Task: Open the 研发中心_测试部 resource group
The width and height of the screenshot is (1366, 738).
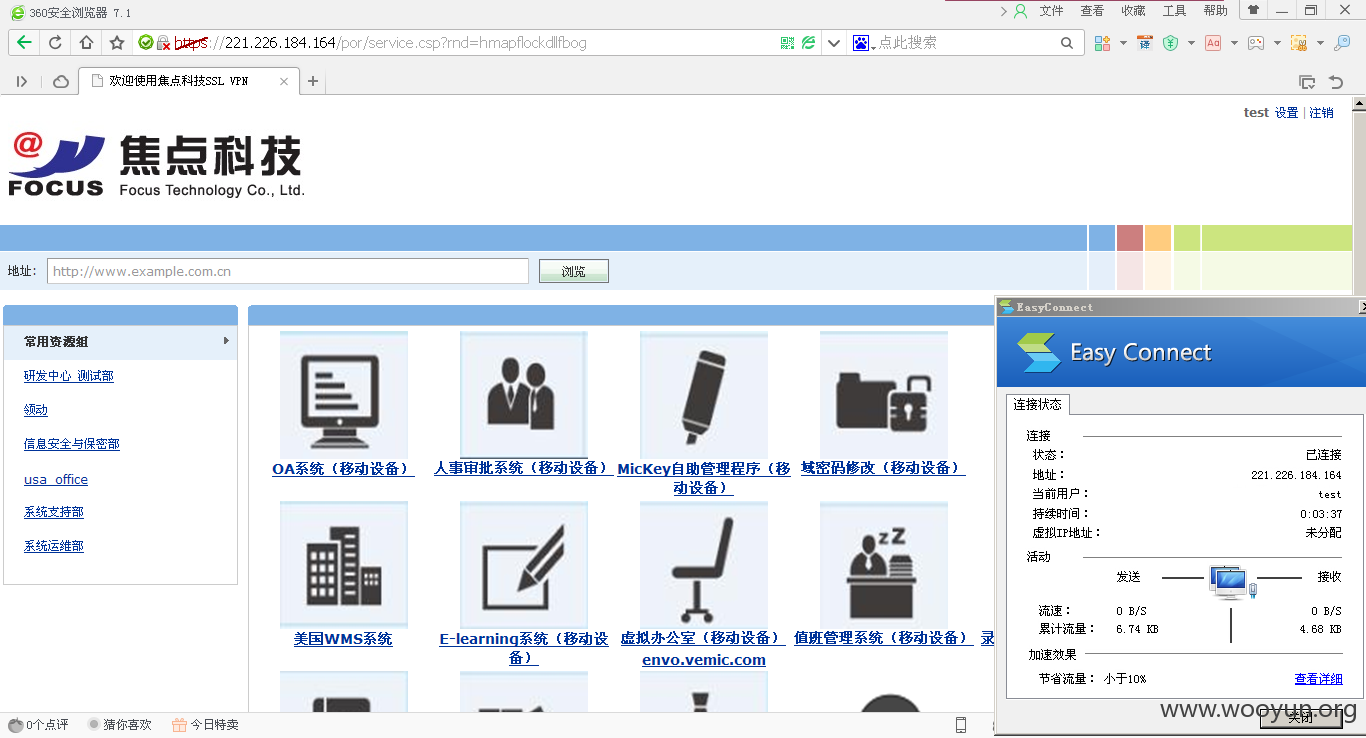Action: pyautogui.click(x=69, y=376)
